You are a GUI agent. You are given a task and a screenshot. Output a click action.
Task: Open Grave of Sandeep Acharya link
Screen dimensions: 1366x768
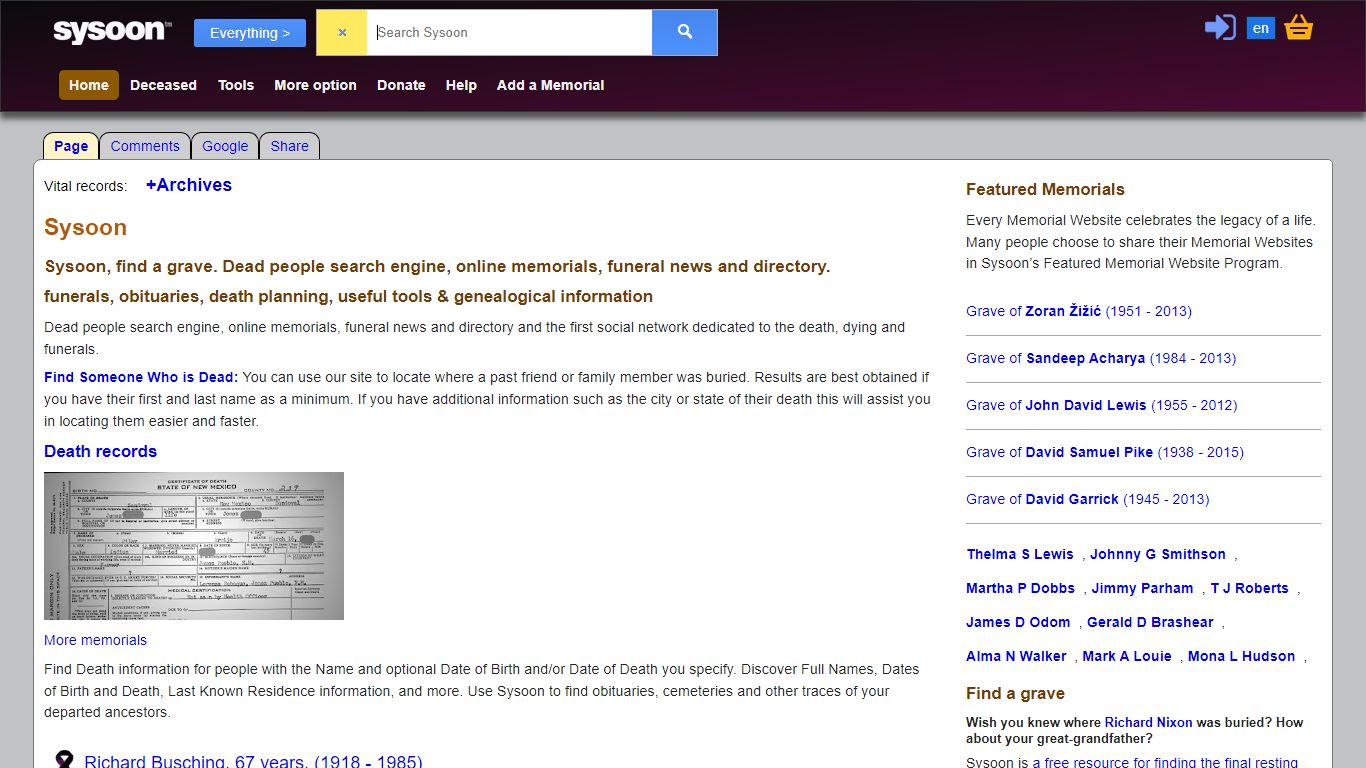click(1101, 358)
